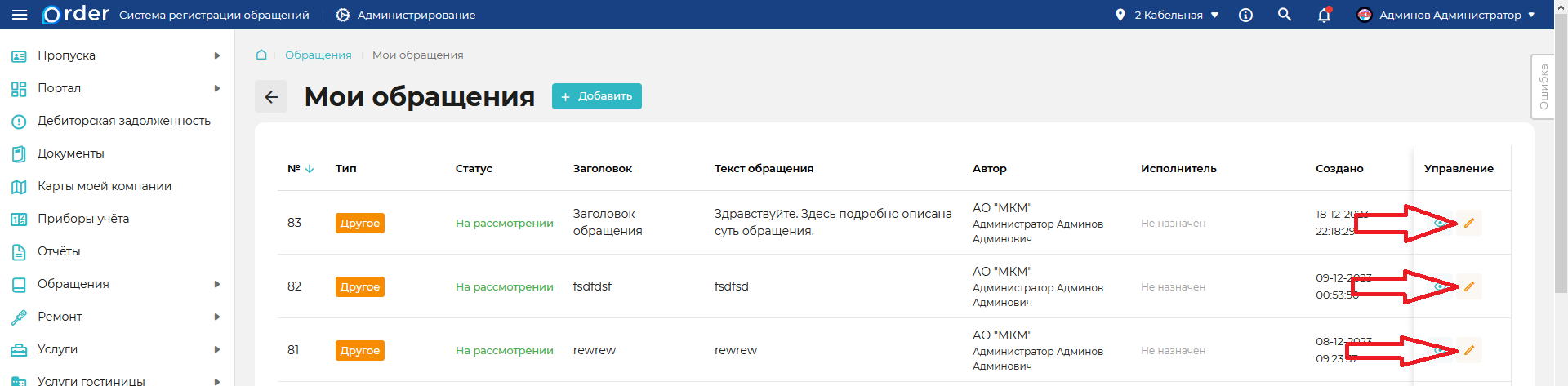Follow the Обращения breadcrumb link
The width and height of the screenshot is (1568, 386).
point(318,55)
